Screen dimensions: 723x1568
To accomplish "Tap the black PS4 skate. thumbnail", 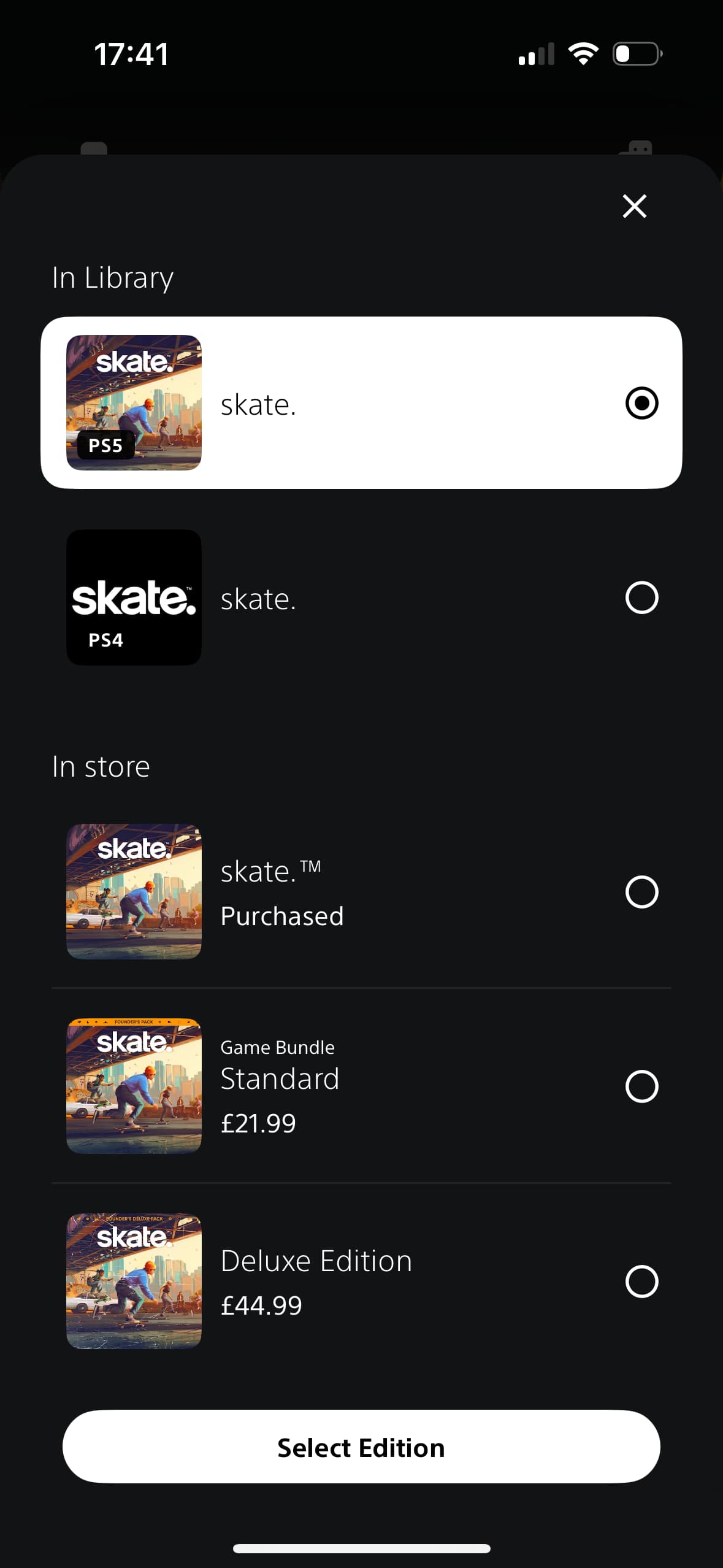I will tap(134, 598).
